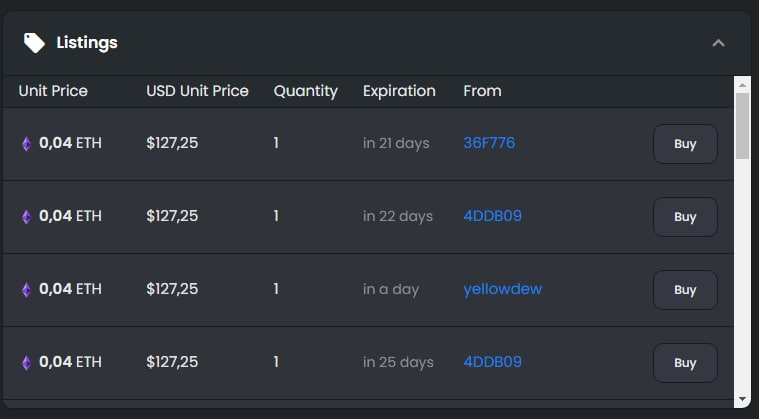Click 0,04 ETH in the 'in 25 days' row

(70, 362)
